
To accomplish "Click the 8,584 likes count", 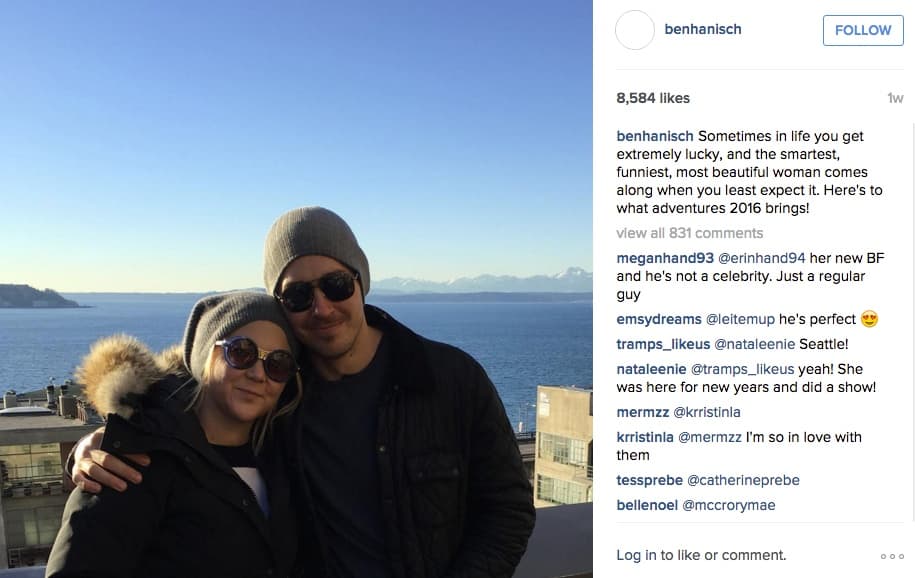I will click(653, 98).
